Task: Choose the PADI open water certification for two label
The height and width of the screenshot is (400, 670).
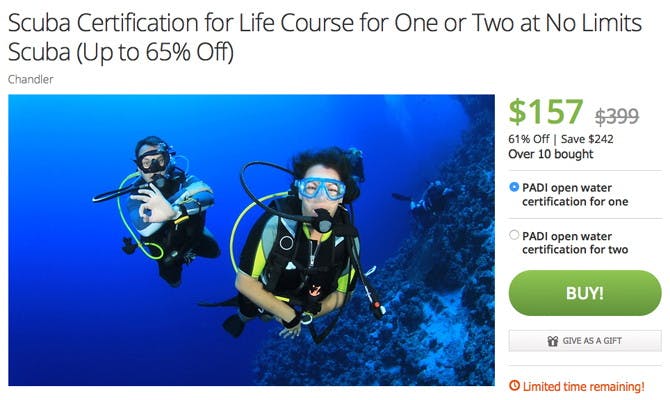Action: pyautogui.click(x=575, y=243)
